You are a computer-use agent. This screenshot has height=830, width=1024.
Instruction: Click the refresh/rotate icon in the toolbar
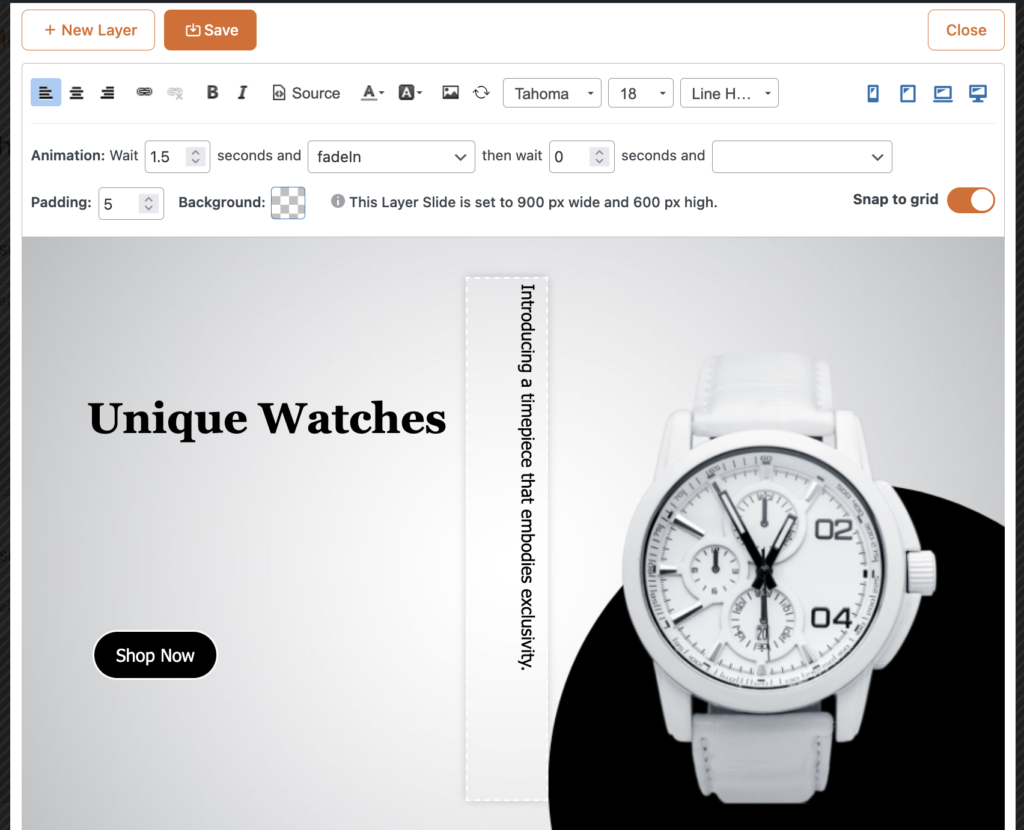pos(482,92)
